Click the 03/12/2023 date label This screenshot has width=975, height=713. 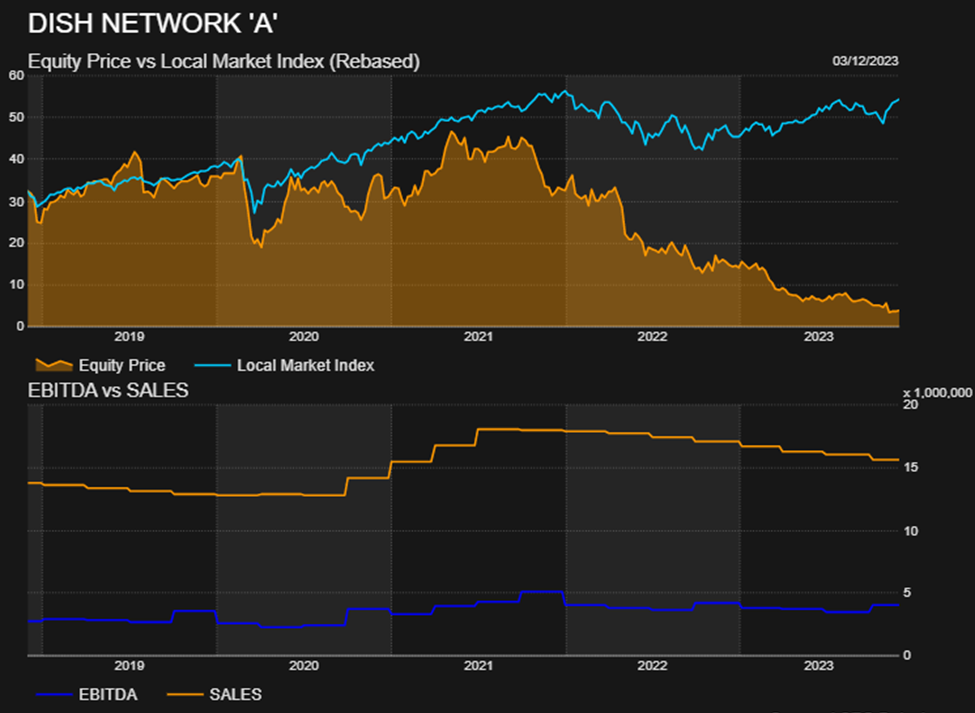(x=866, y=61)
